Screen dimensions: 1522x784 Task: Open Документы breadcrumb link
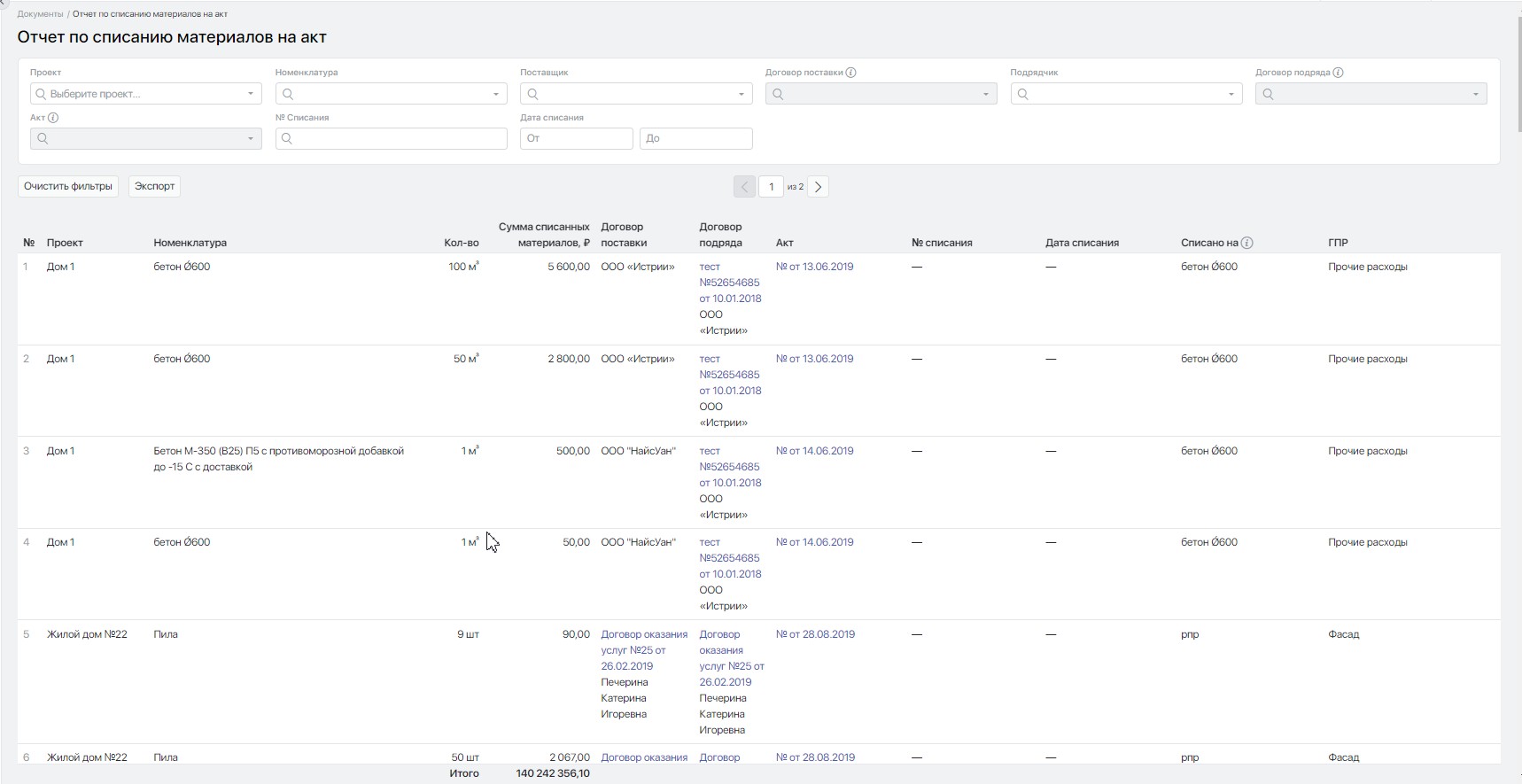coord(40,14)
